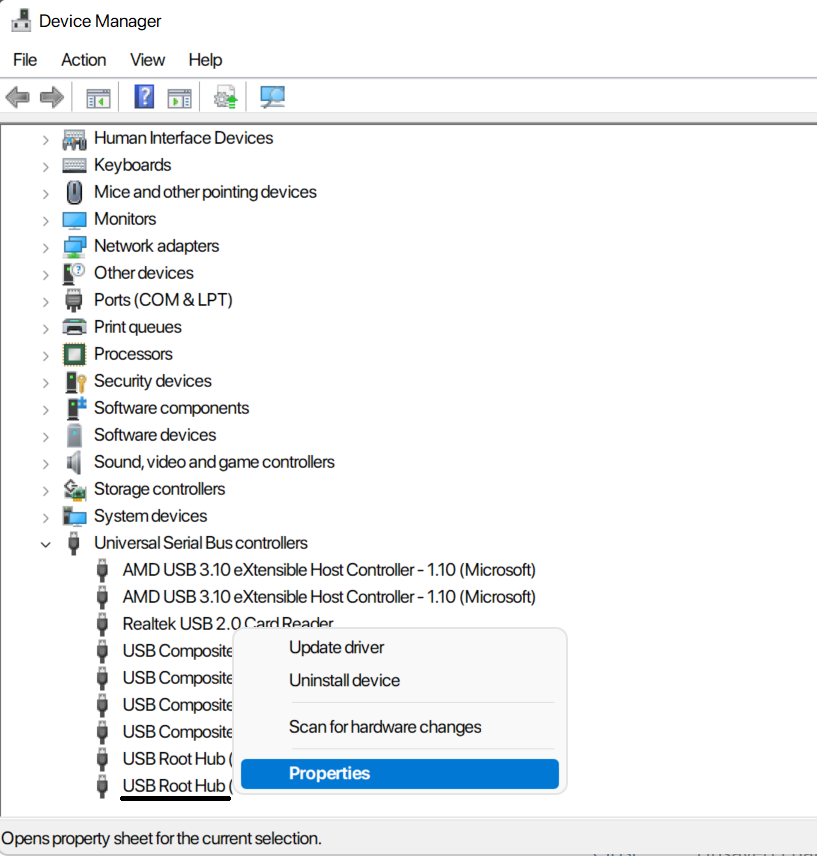Click the Print queues printer icon
Viewport: 817px width, 856px height.
point(74,327)
